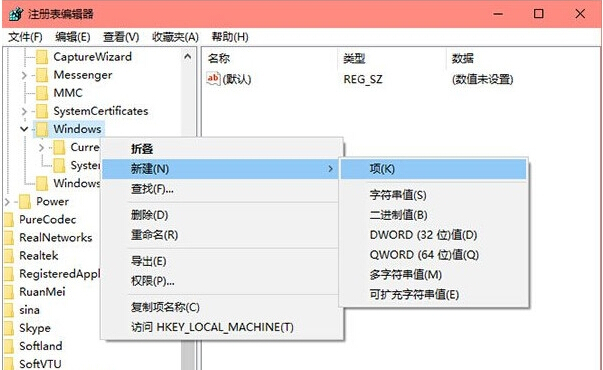Screen dimensions: 603x370
Task: Create a new 字符串值(S)
Action: 433,195
